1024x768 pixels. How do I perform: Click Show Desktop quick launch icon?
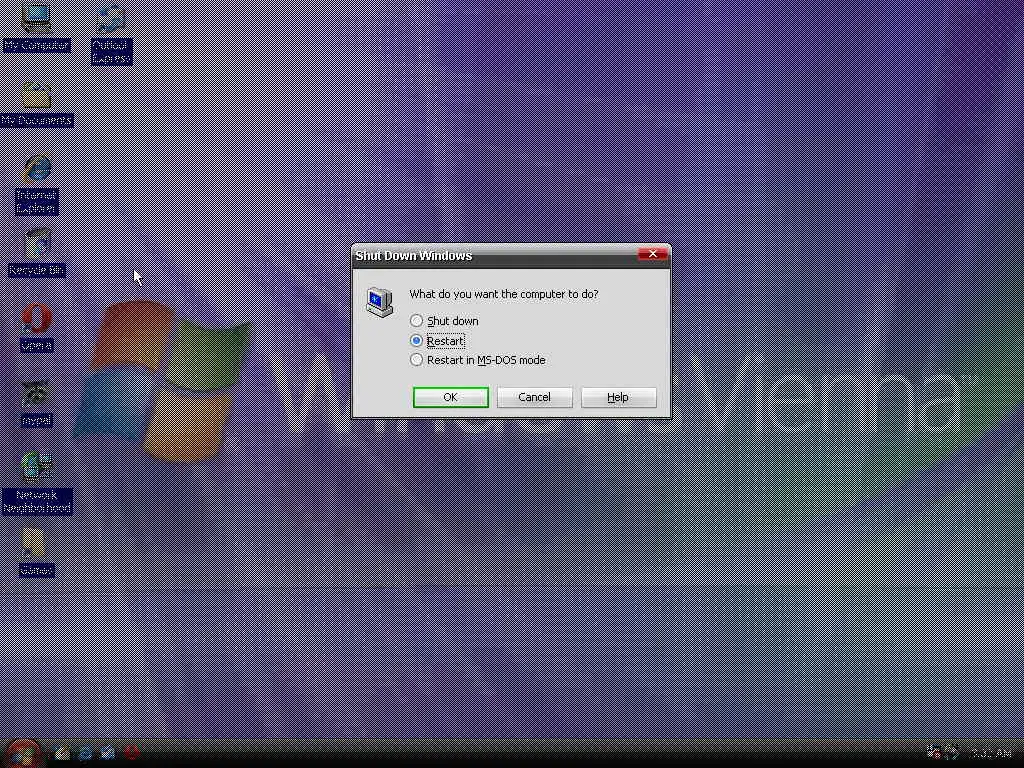[63, 754]
